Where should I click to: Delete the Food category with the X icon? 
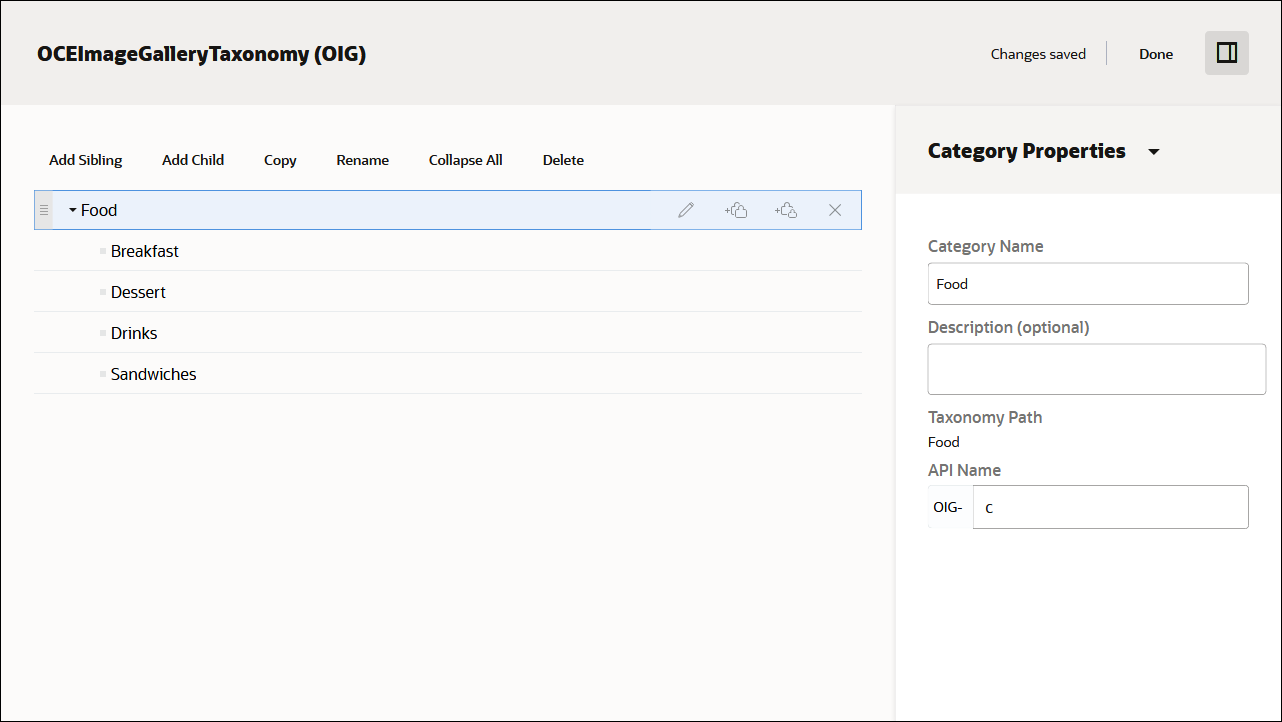pos(835,210)
